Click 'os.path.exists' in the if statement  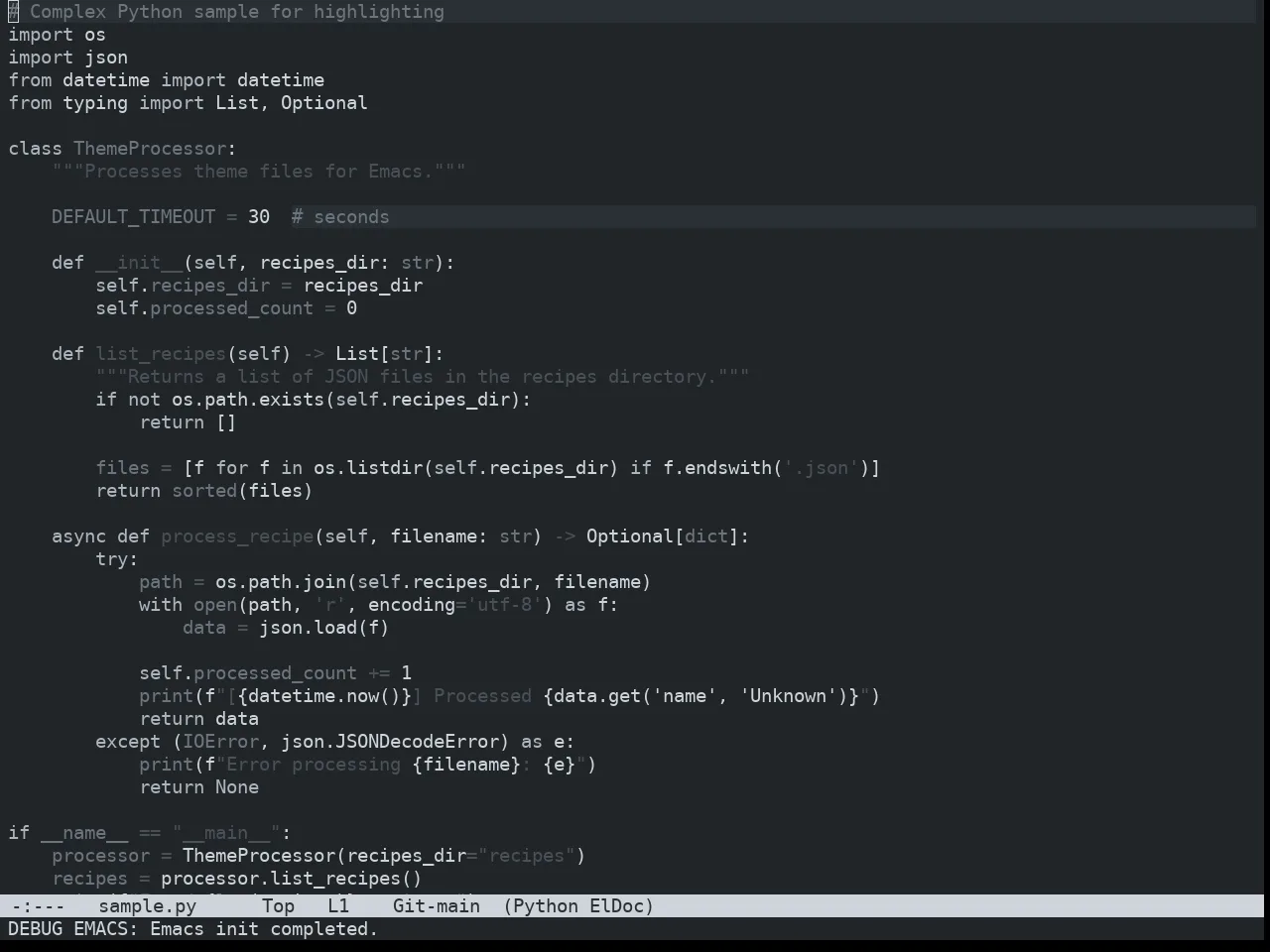click(x=248, y=400)
